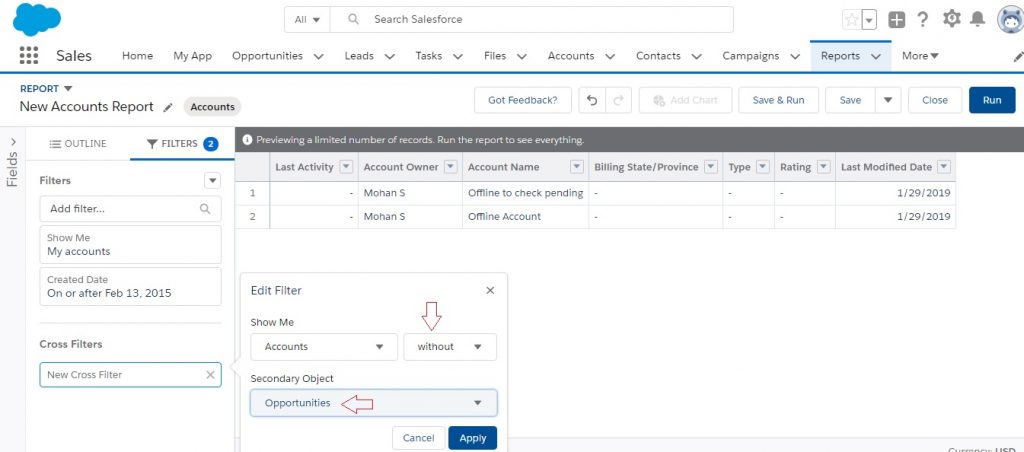Open the Secondary Object Opportunities dropdown

click(x=374, y=403)
